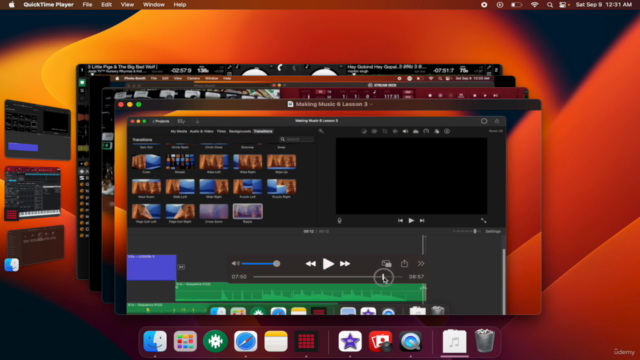Toggle remaining time display 08:57
This screenshot has height=360, width=640.
[416, 277]
